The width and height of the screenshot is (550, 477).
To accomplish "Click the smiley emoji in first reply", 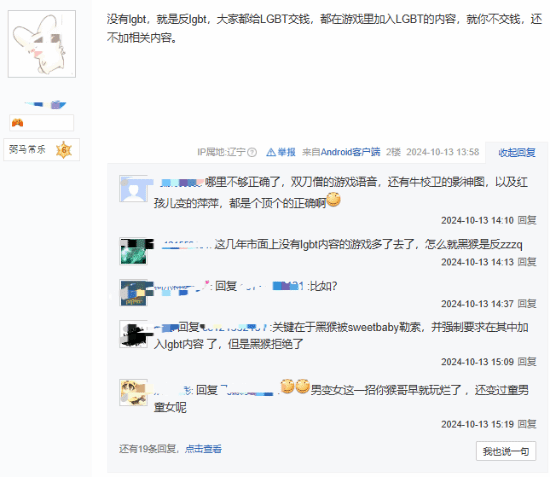I will 333,200.
